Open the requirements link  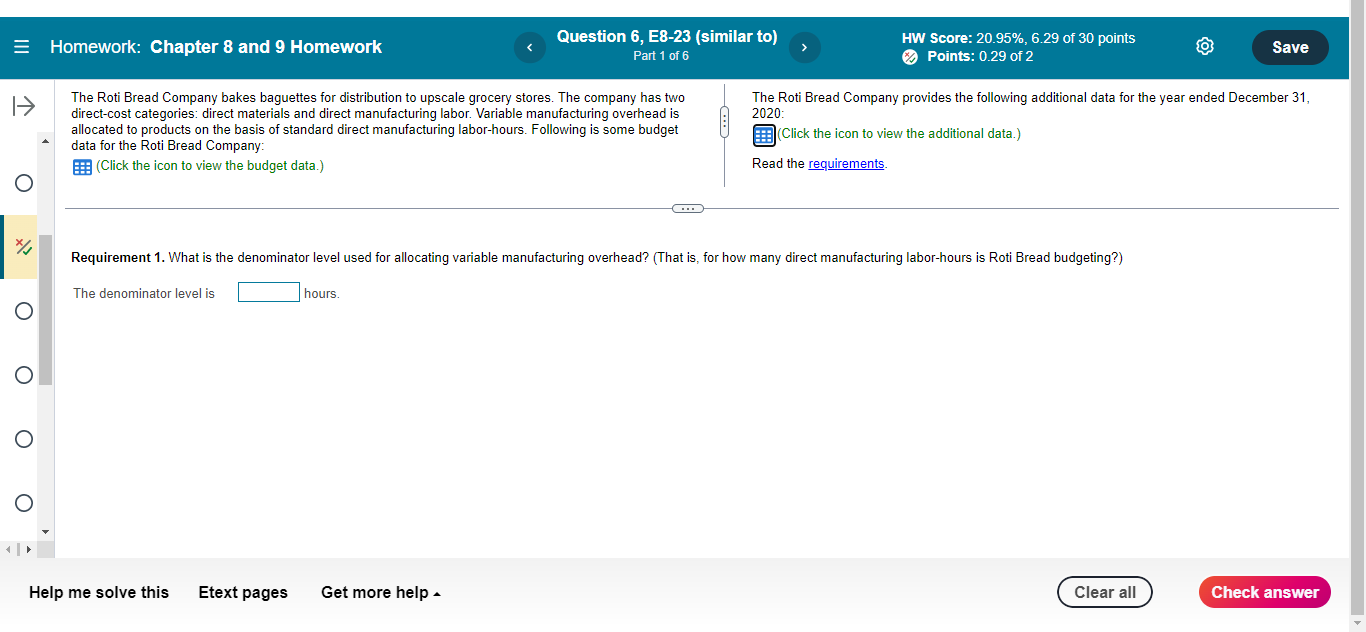(x=845, y=163)
